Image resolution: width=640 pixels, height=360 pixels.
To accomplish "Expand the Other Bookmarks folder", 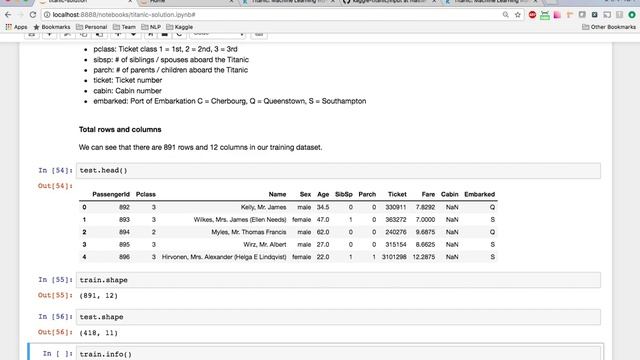I will (609, 27).
